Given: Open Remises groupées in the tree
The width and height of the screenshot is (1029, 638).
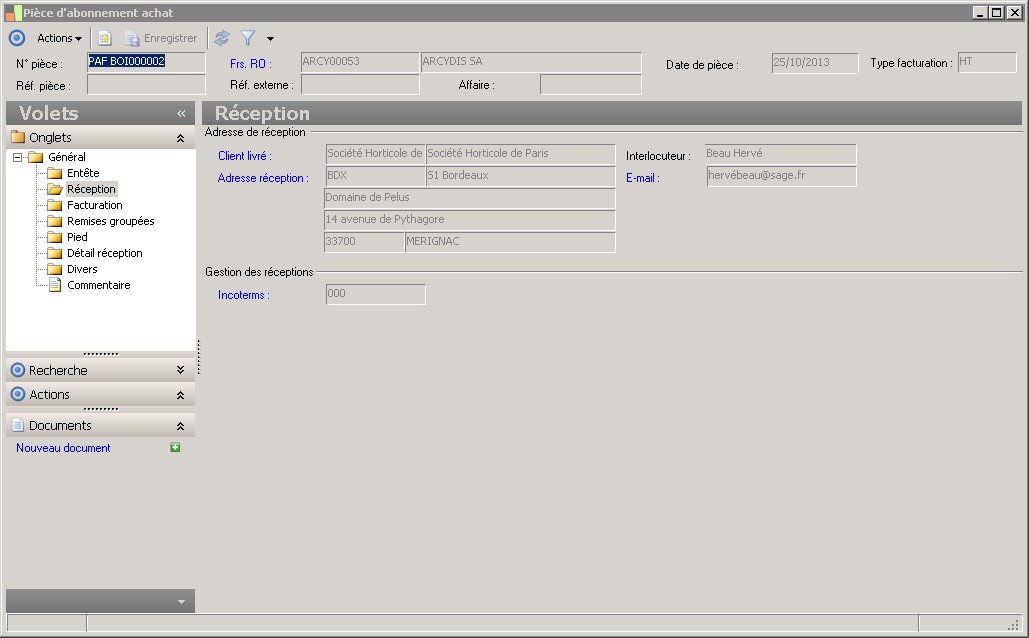Looking at the screenshot, I should [110, 221].
